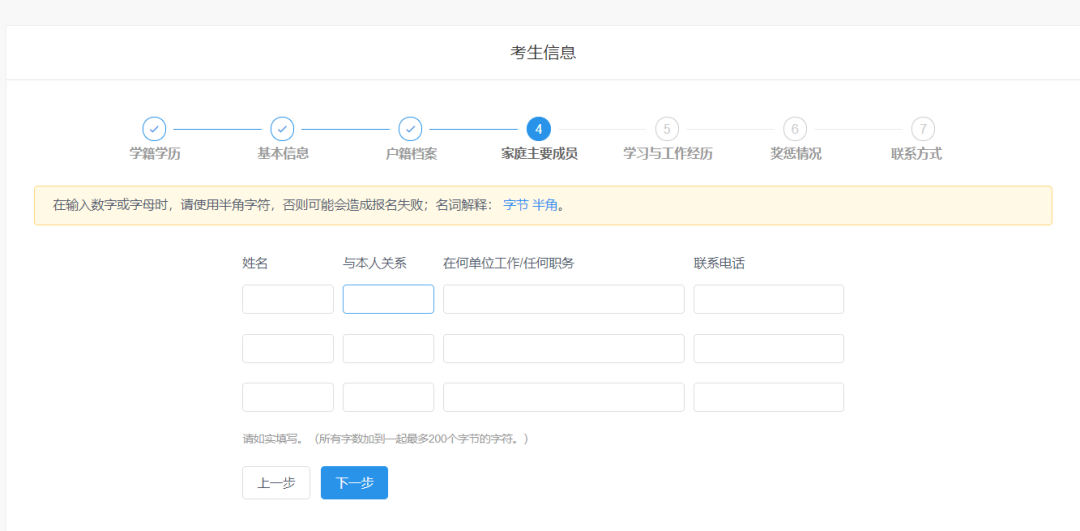Select the 基本信息 step label
Screen dimensions: 1080x531
click(283, 154)
